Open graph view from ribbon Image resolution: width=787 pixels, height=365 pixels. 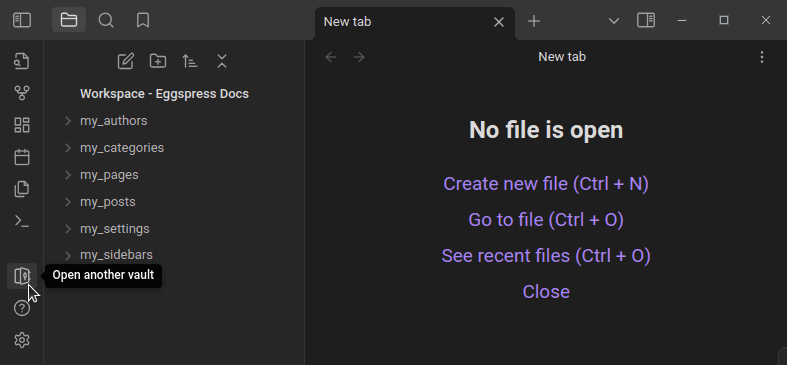[x=22, y=93]
